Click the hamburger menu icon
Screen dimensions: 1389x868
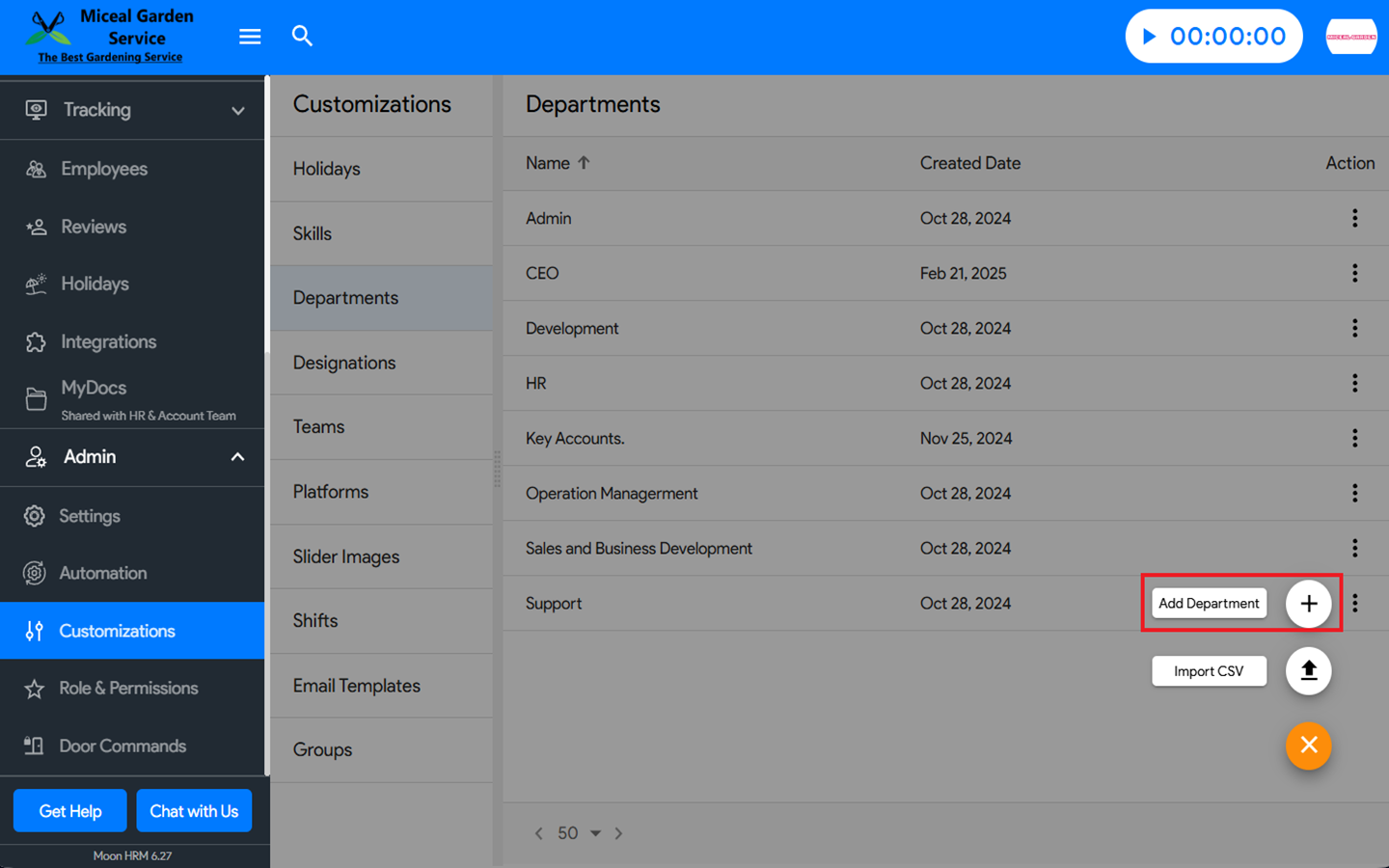(250, 37)
